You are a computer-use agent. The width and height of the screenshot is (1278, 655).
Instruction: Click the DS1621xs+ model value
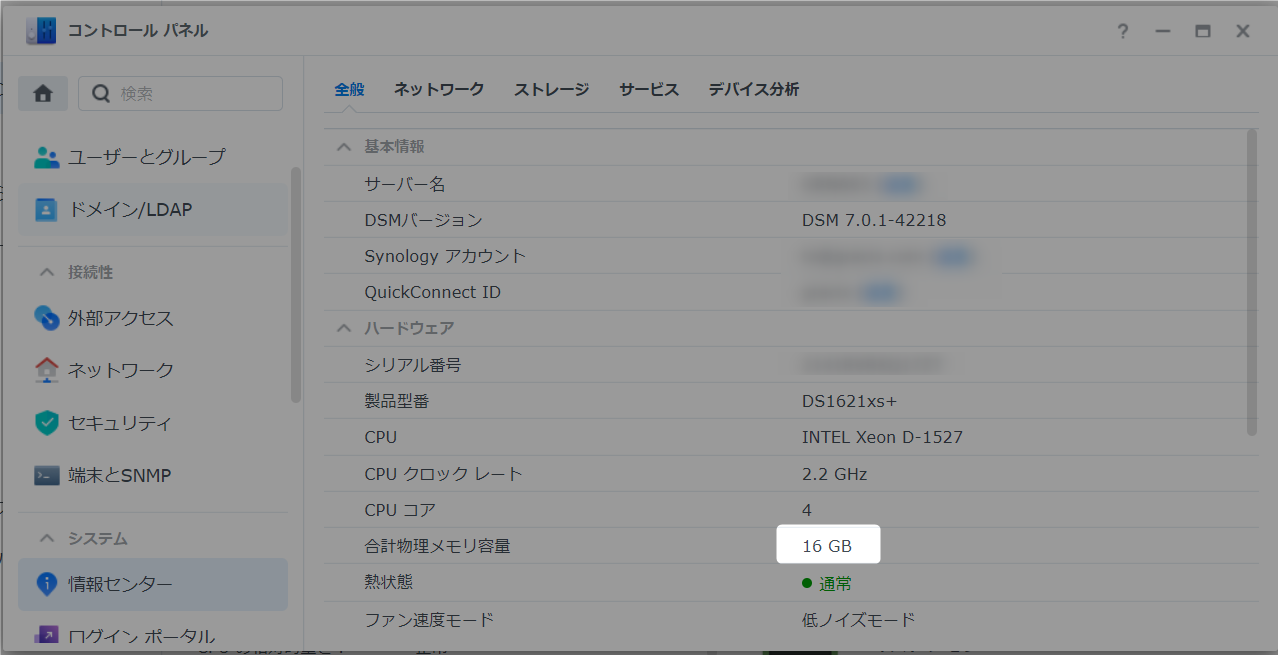point(850,401)
